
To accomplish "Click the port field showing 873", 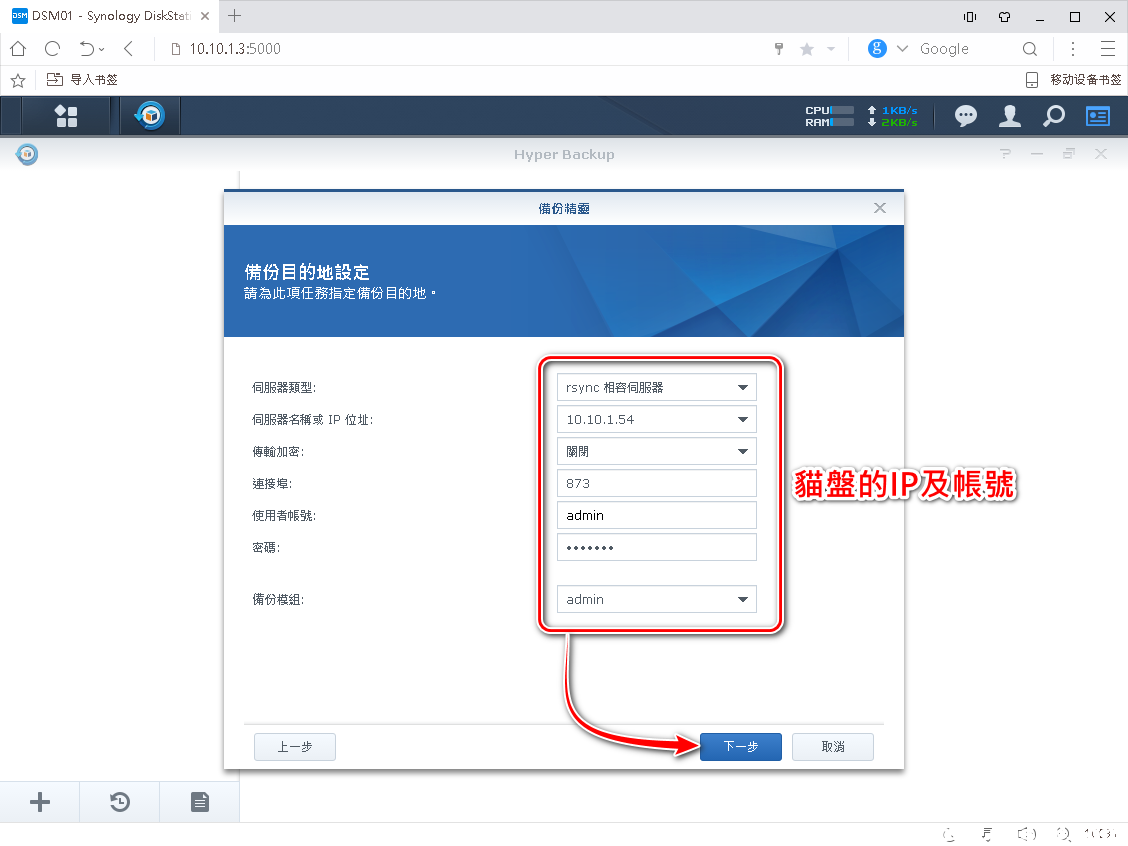I will [656, 484].
